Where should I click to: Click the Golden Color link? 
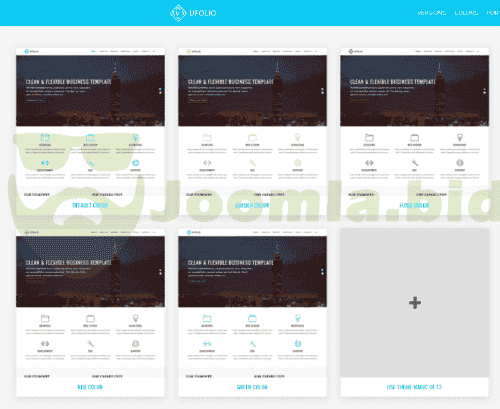click(252, 205)
